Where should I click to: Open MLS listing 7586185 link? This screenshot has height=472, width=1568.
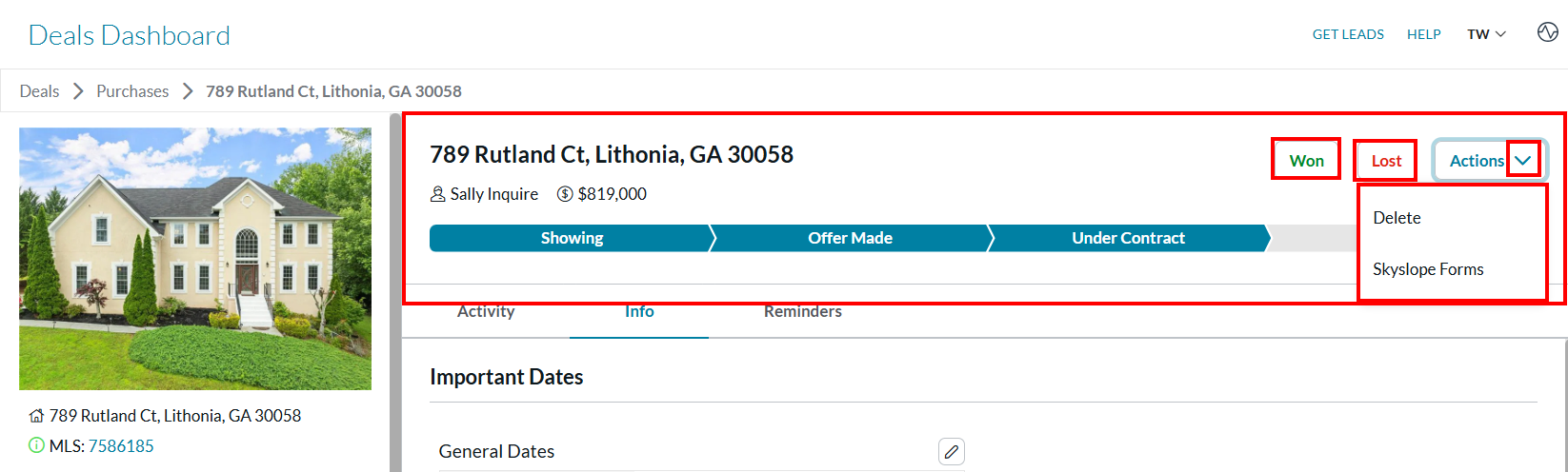tap(121, 445)
